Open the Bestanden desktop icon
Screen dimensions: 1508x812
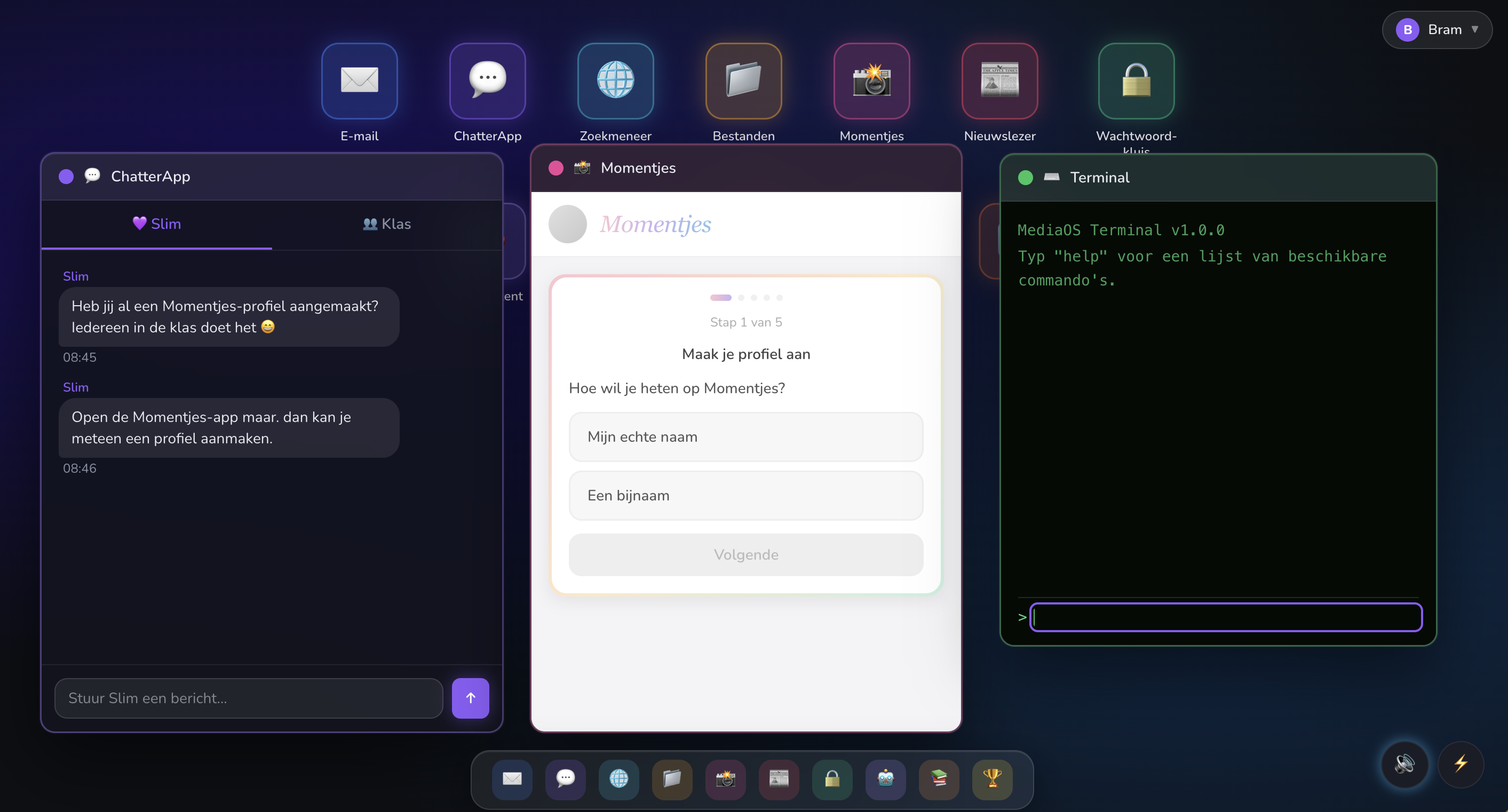coord(743,81)
